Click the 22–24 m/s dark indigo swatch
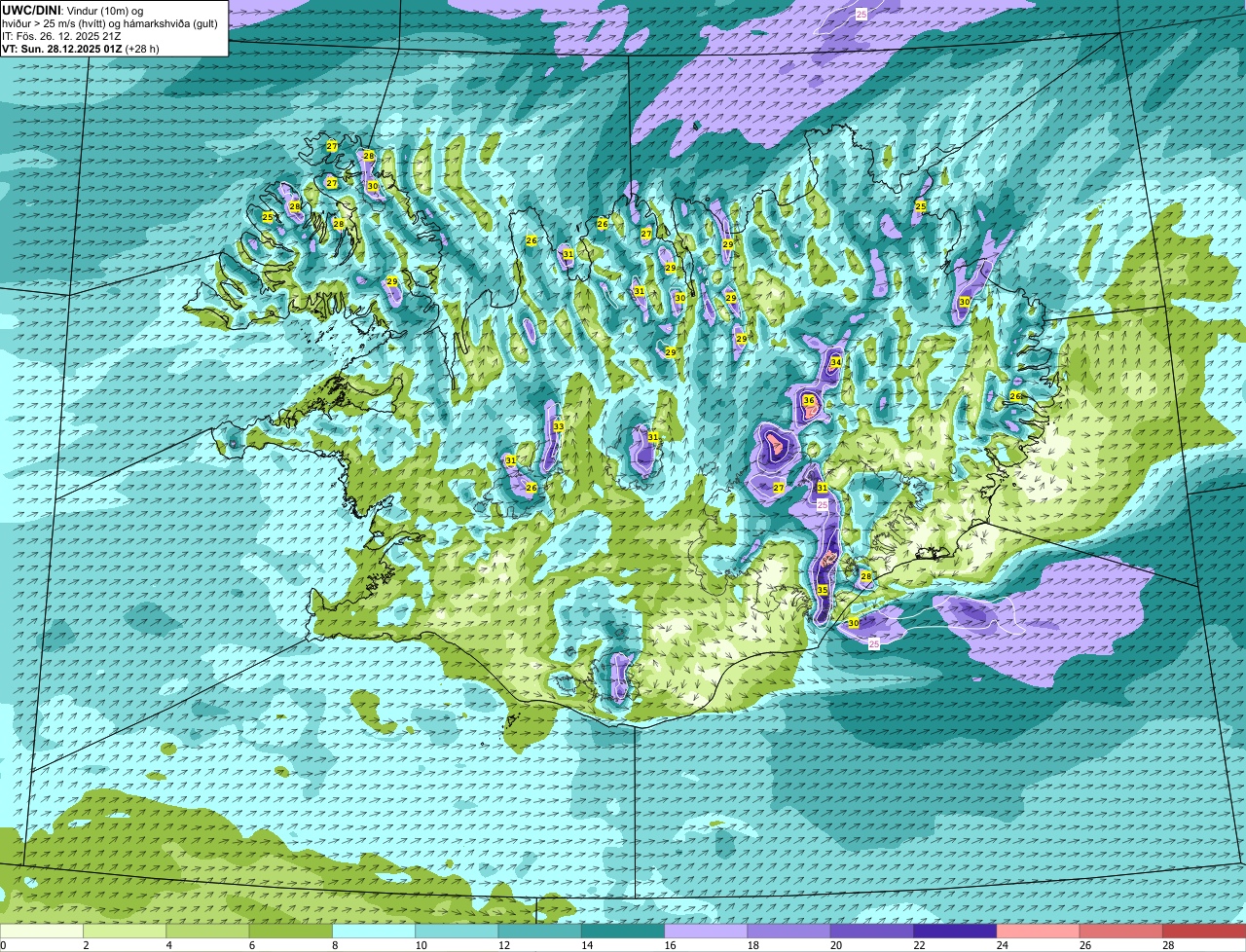1246x952 pixels. click(x=955, y=931)
